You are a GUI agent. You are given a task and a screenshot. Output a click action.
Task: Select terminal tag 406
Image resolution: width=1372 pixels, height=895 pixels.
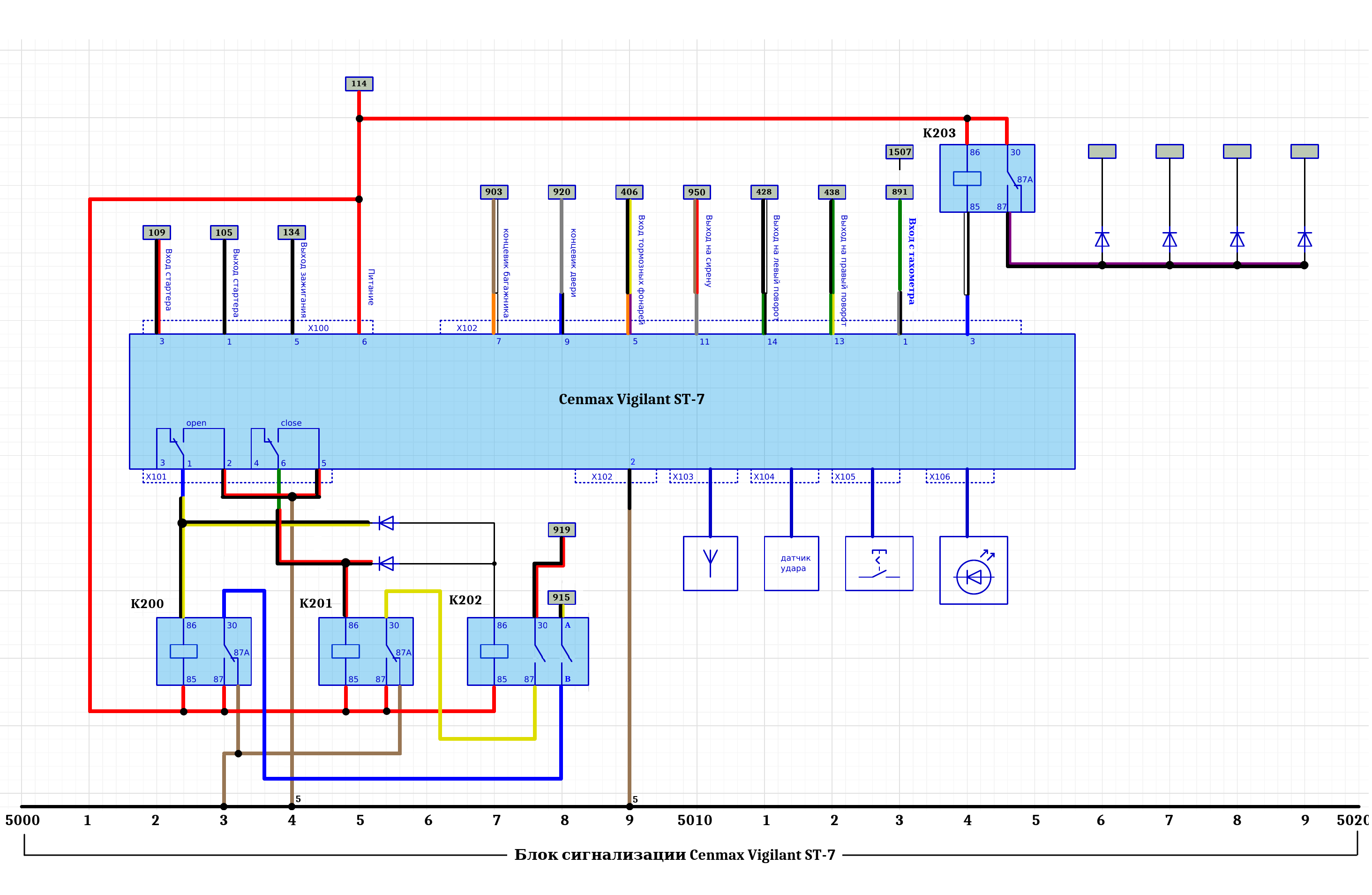point(630,193)
